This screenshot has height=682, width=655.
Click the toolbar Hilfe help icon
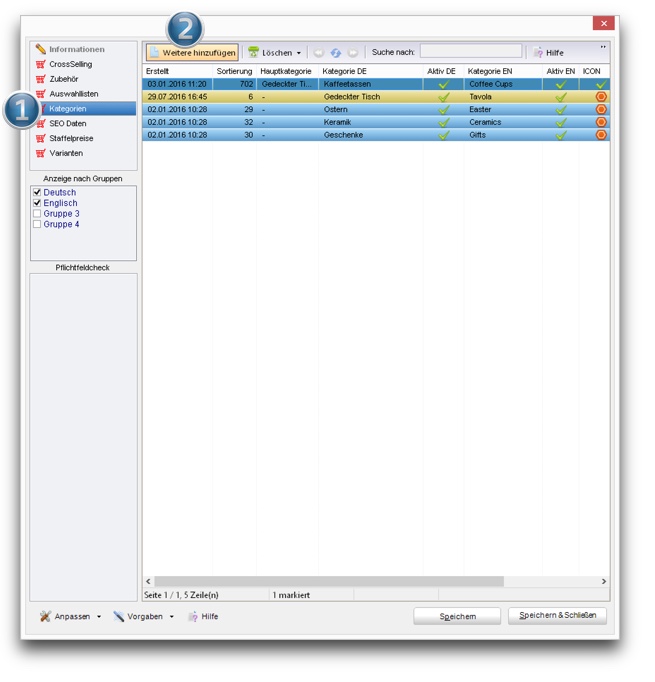point(538,53)
